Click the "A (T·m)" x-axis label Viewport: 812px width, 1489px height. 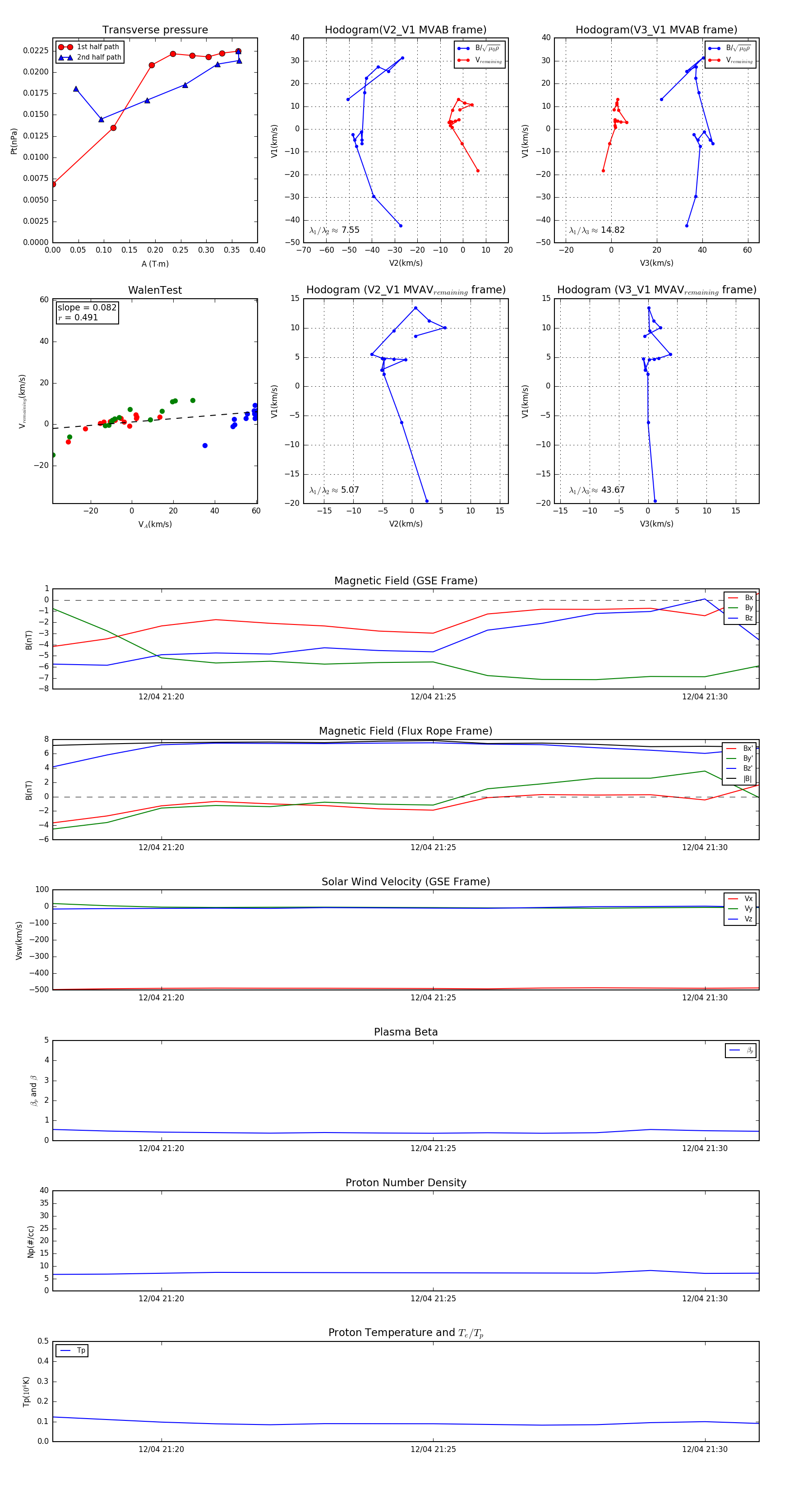pos(155,264)
